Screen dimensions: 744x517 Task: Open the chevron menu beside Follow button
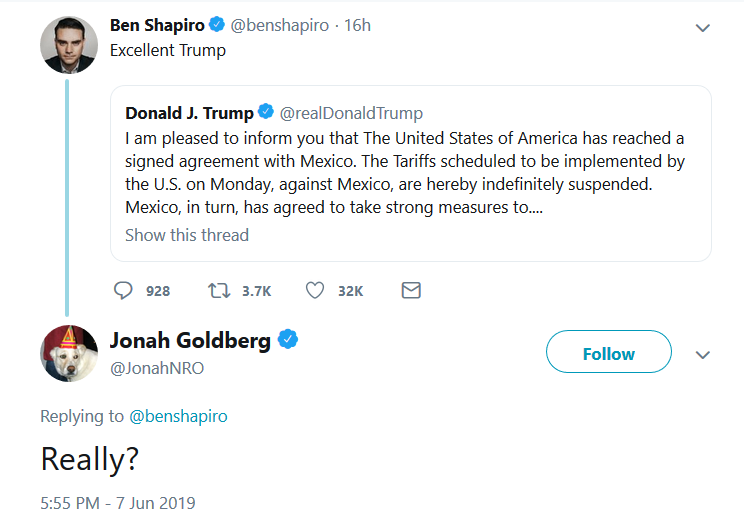click(x=702, y=354)
